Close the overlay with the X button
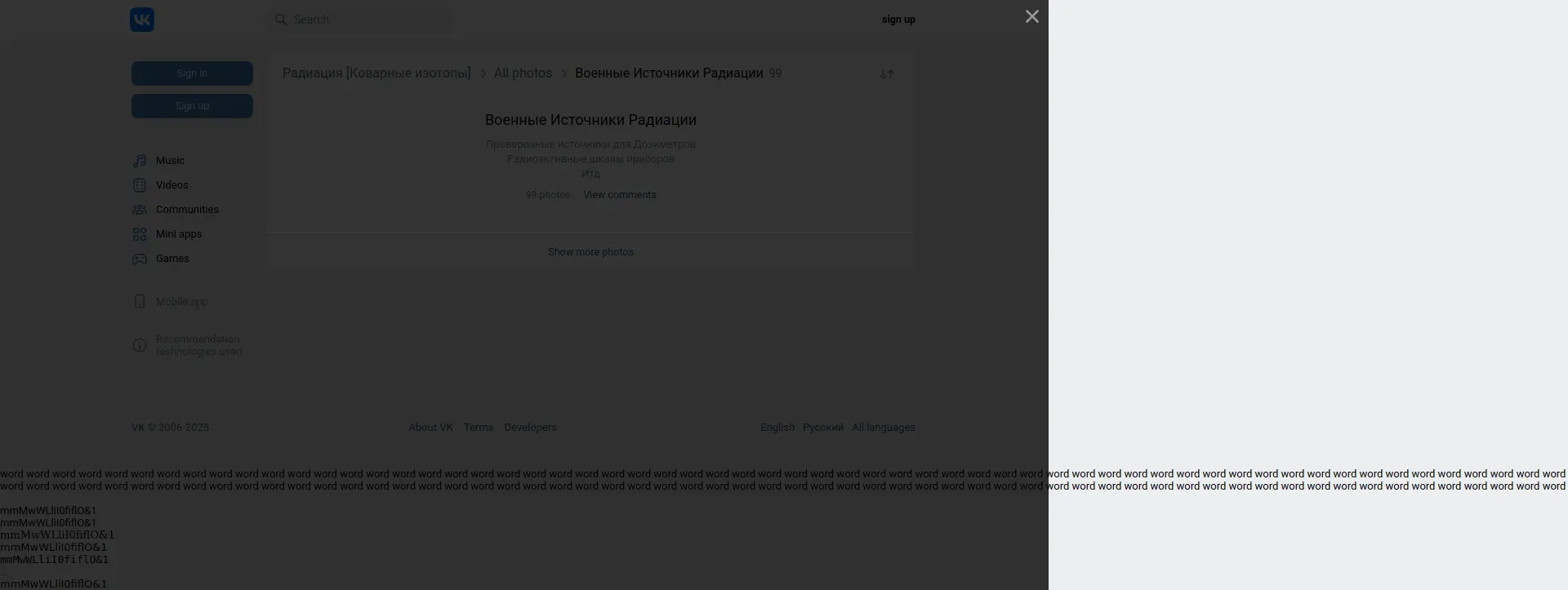This screenshot has width=1568, height=590. coord(1032,16)
